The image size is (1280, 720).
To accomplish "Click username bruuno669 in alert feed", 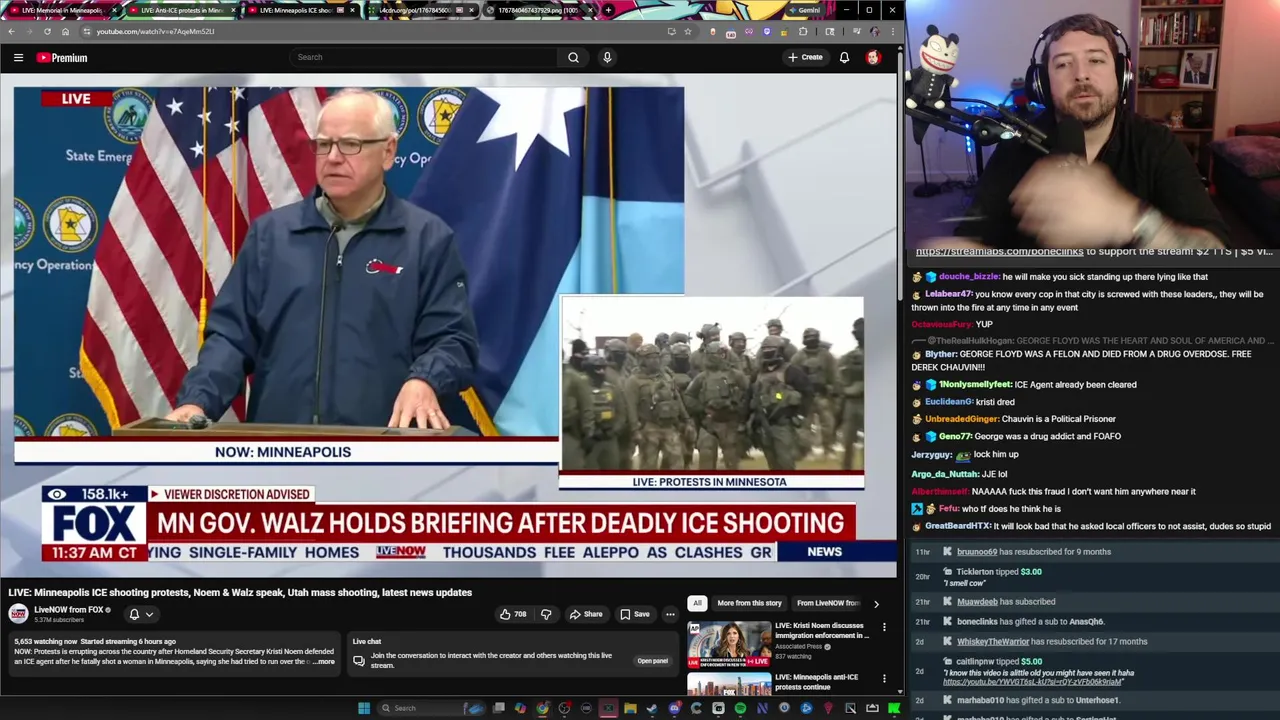I will coord(977,552).
